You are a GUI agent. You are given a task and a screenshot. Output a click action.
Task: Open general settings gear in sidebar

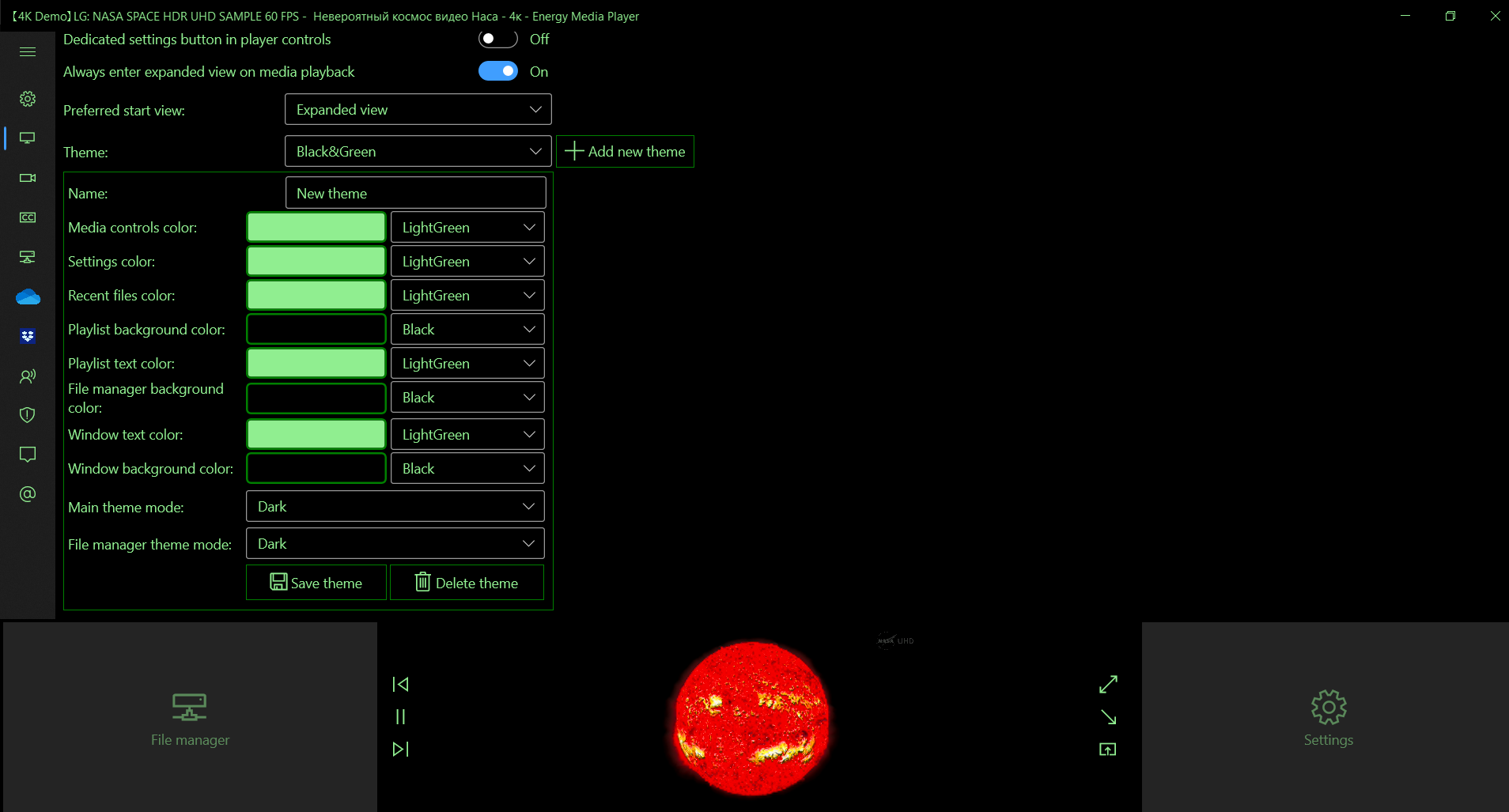click(28, 99)
